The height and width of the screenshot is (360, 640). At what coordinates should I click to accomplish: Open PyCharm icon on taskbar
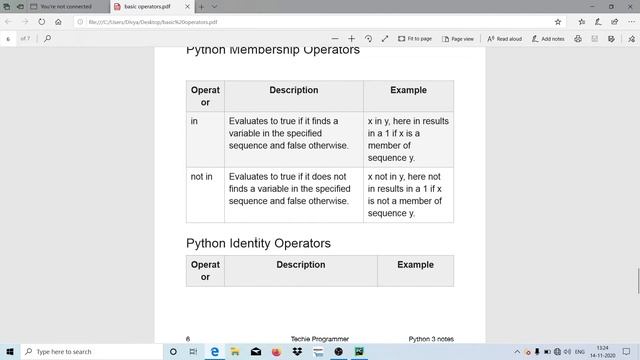[359, 351]
